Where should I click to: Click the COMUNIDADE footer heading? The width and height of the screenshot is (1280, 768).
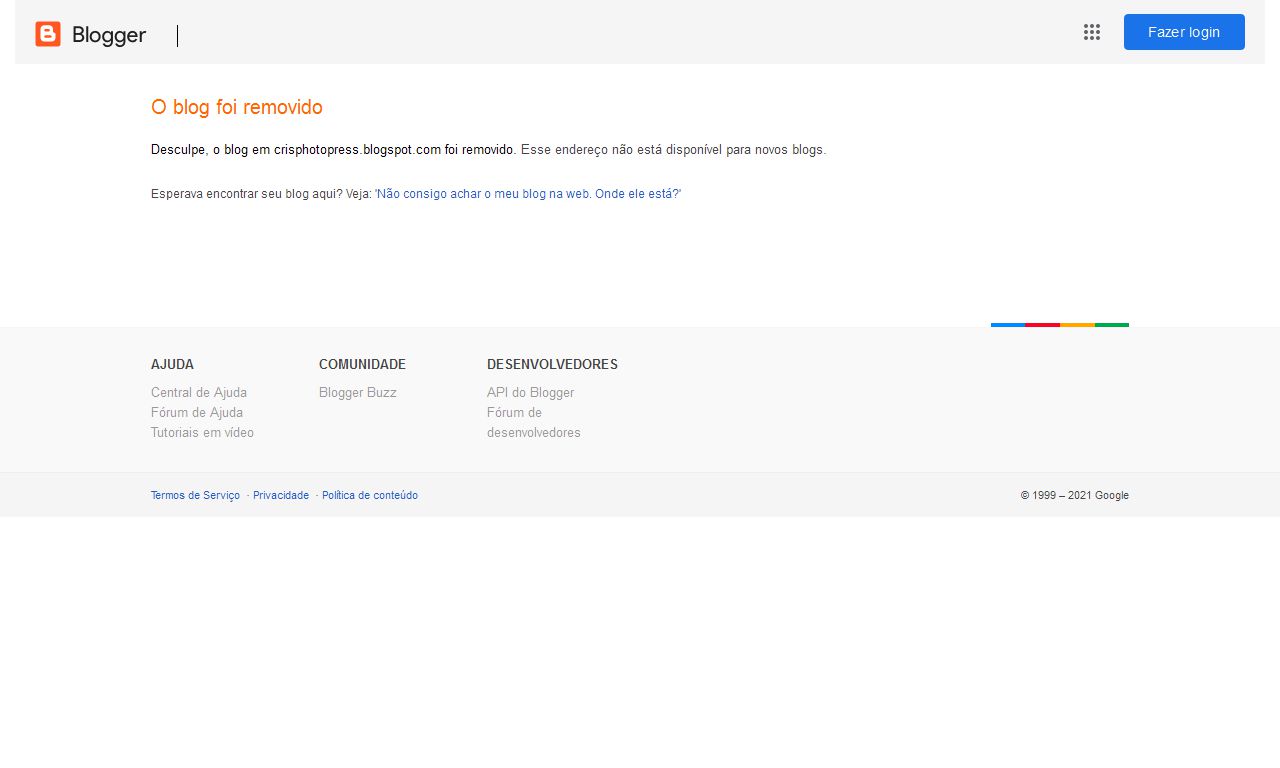pos(362,365)
